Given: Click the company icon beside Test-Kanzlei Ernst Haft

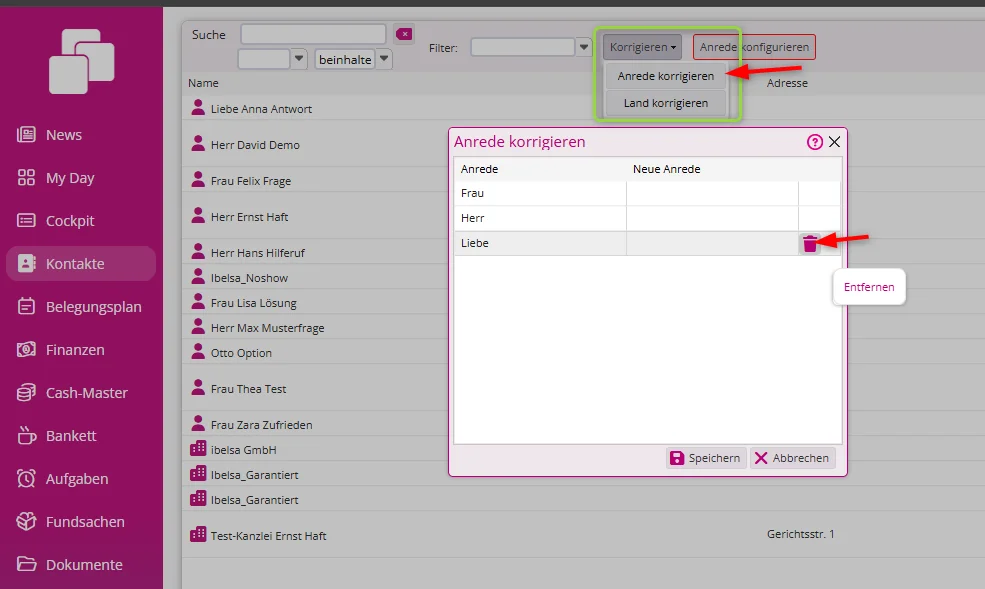Looking at the screenshot, I should pyautogui.click(x=198, y=534).
